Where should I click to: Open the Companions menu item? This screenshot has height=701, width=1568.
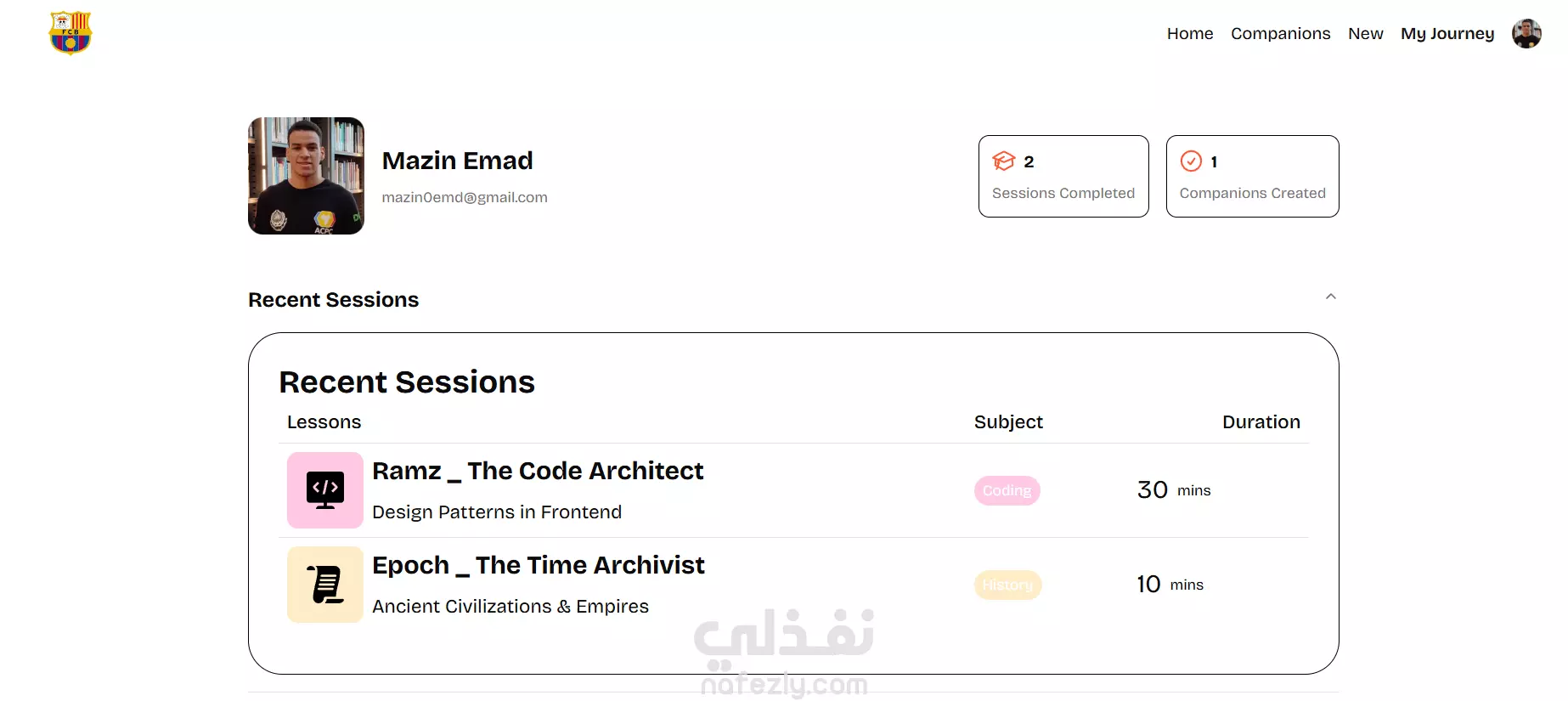pos(1280,34)
